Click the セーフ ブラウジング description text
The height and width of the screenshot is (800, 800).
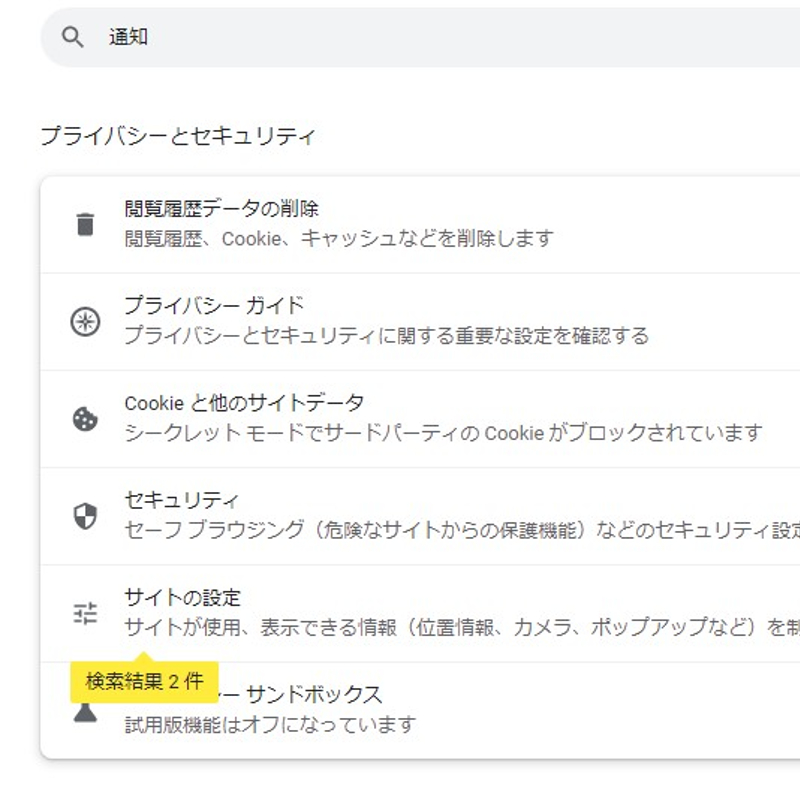(x=460, y=530)
